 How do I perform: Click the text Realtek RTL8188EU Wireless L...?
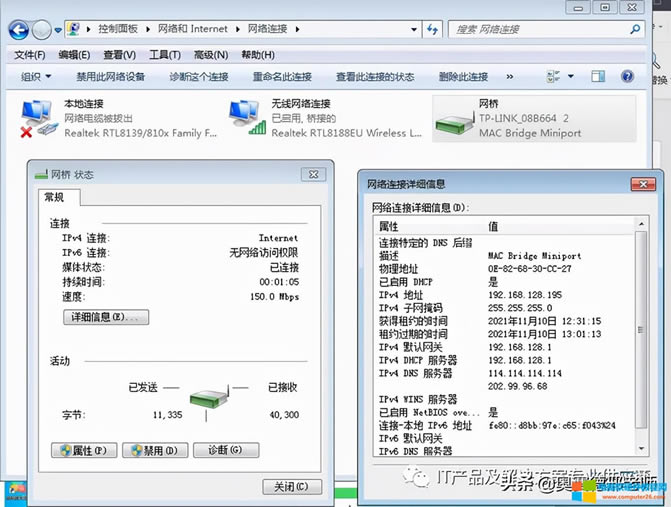pyautogui.click(x=347, y=133)
